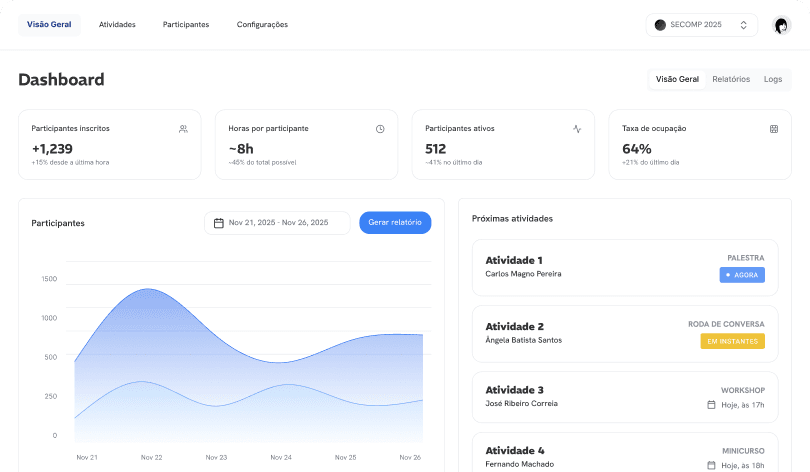Click the Próximas atividades heading
The width and height of the screenshot is (810, 472).
pos(512,219)
